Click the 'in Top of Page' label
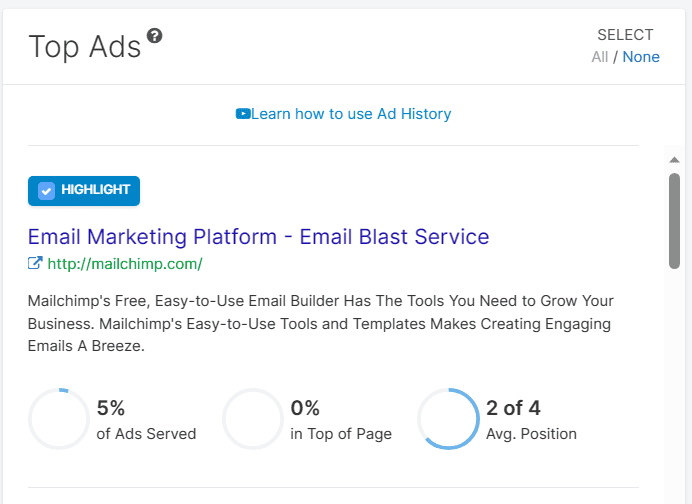The height and width of the screenshot is (504, 692). pos(341,434)
